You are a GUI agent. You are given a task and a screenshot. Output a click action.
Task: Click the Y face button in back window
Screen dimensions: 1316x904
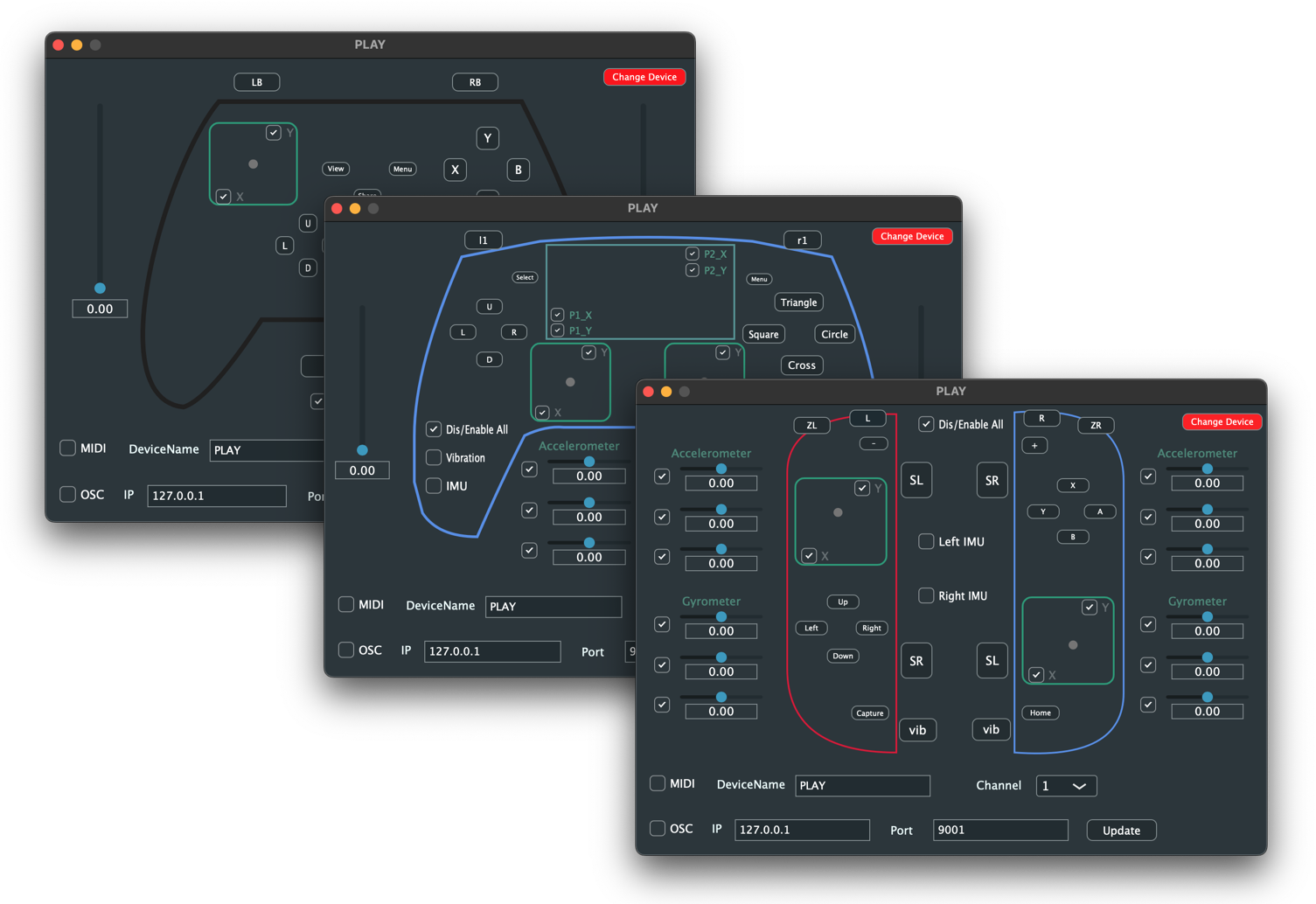488,138
